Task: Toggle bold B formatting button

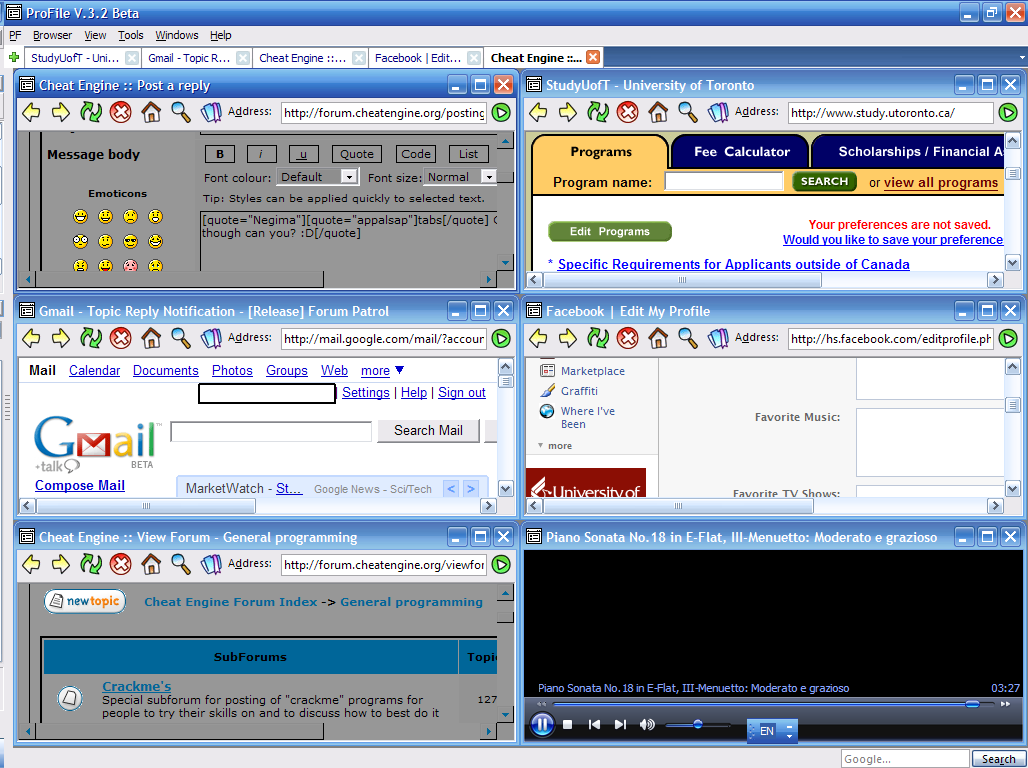Action: click(x=220, y=154)
